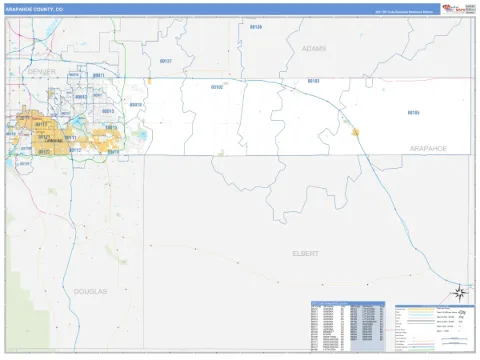Viewport: 480px width, 360px height.
Task: Select the ARAPAHOE county label
Action: point(428,149)
